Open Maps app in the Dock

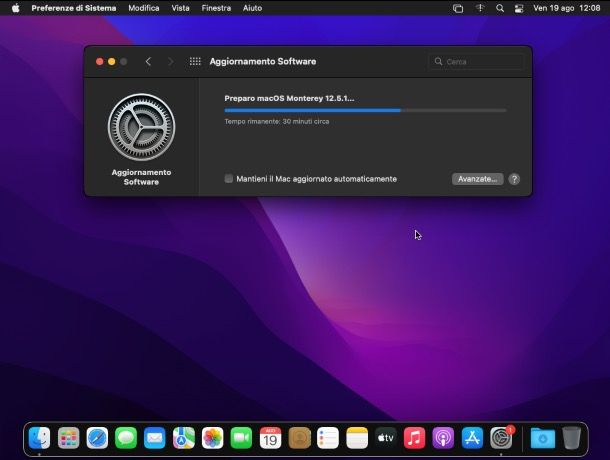pyautogui.click(x=184, y=438)
